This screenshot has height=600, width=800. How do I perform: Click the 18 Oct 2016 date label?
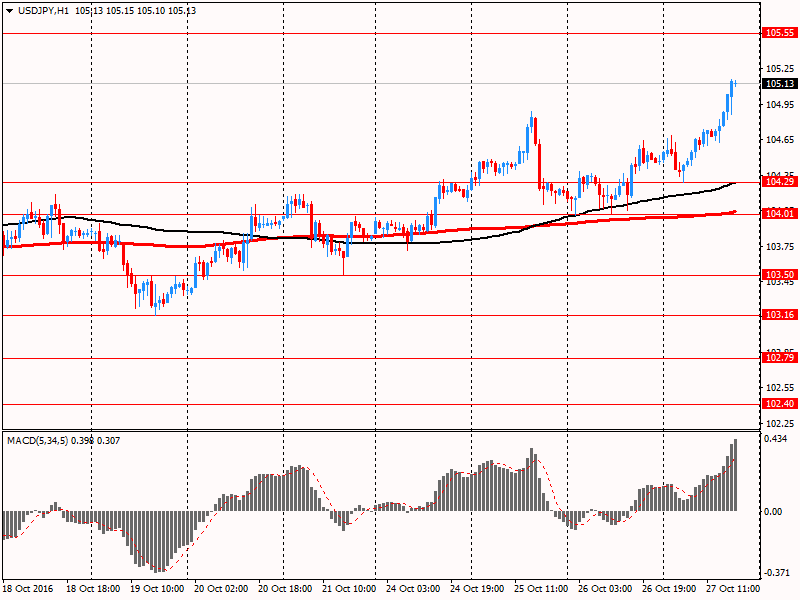click(x=28, y=589)
